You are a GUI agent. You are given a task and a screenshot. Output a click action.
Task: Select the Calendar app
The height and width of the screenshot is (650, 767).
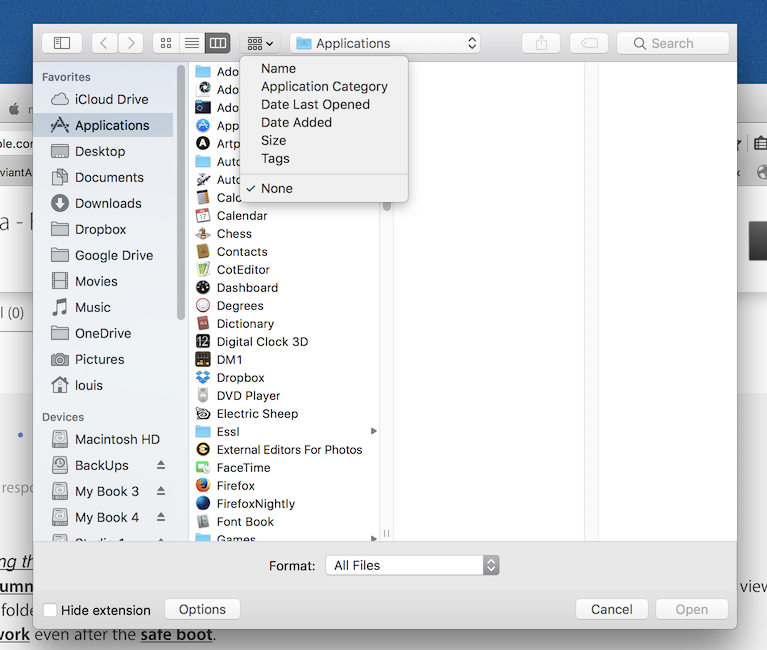coord(286,216)
